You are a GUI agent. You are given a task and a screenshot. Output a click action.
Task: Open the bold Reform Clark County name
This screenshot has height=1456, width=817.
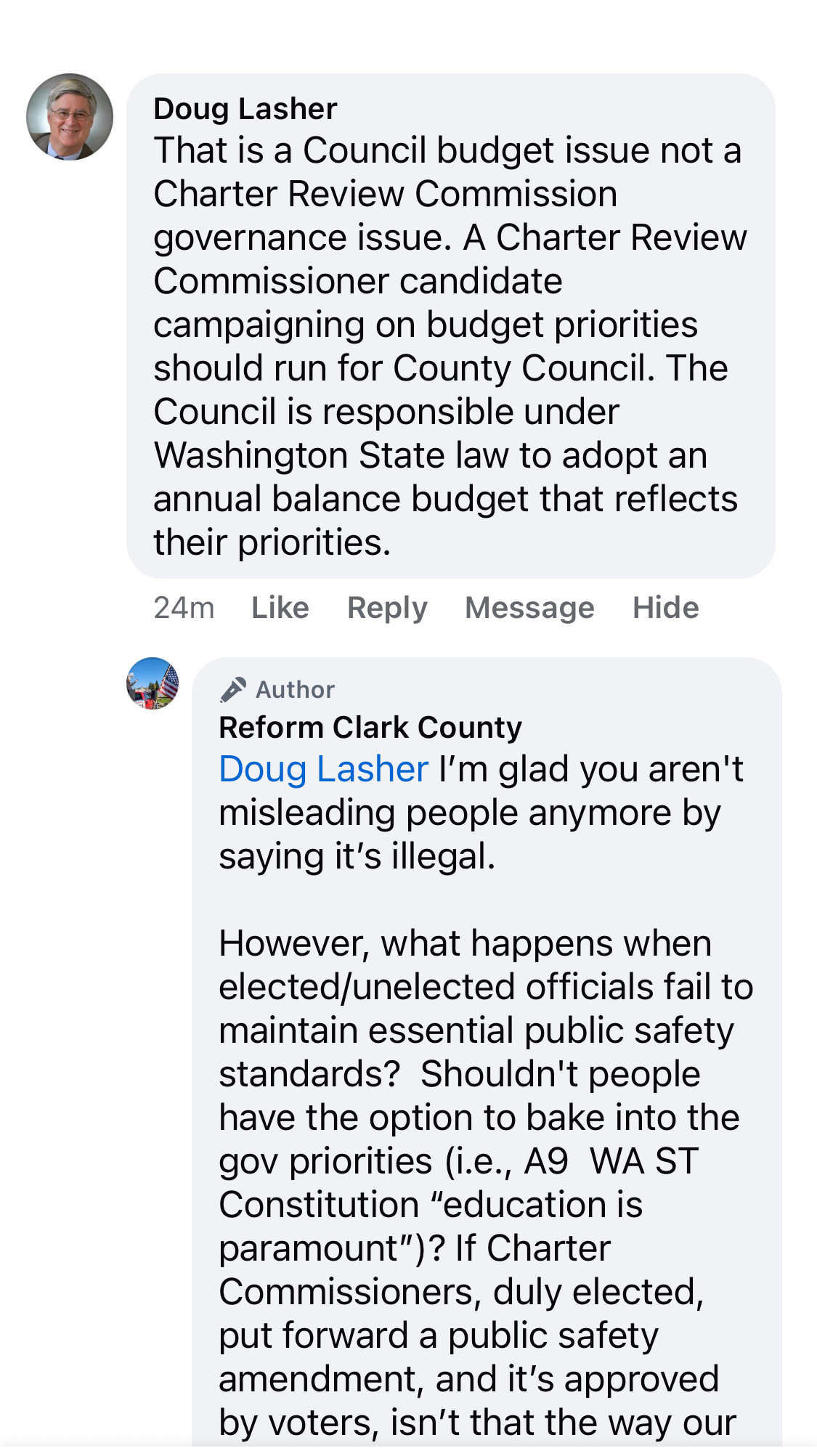370,728
